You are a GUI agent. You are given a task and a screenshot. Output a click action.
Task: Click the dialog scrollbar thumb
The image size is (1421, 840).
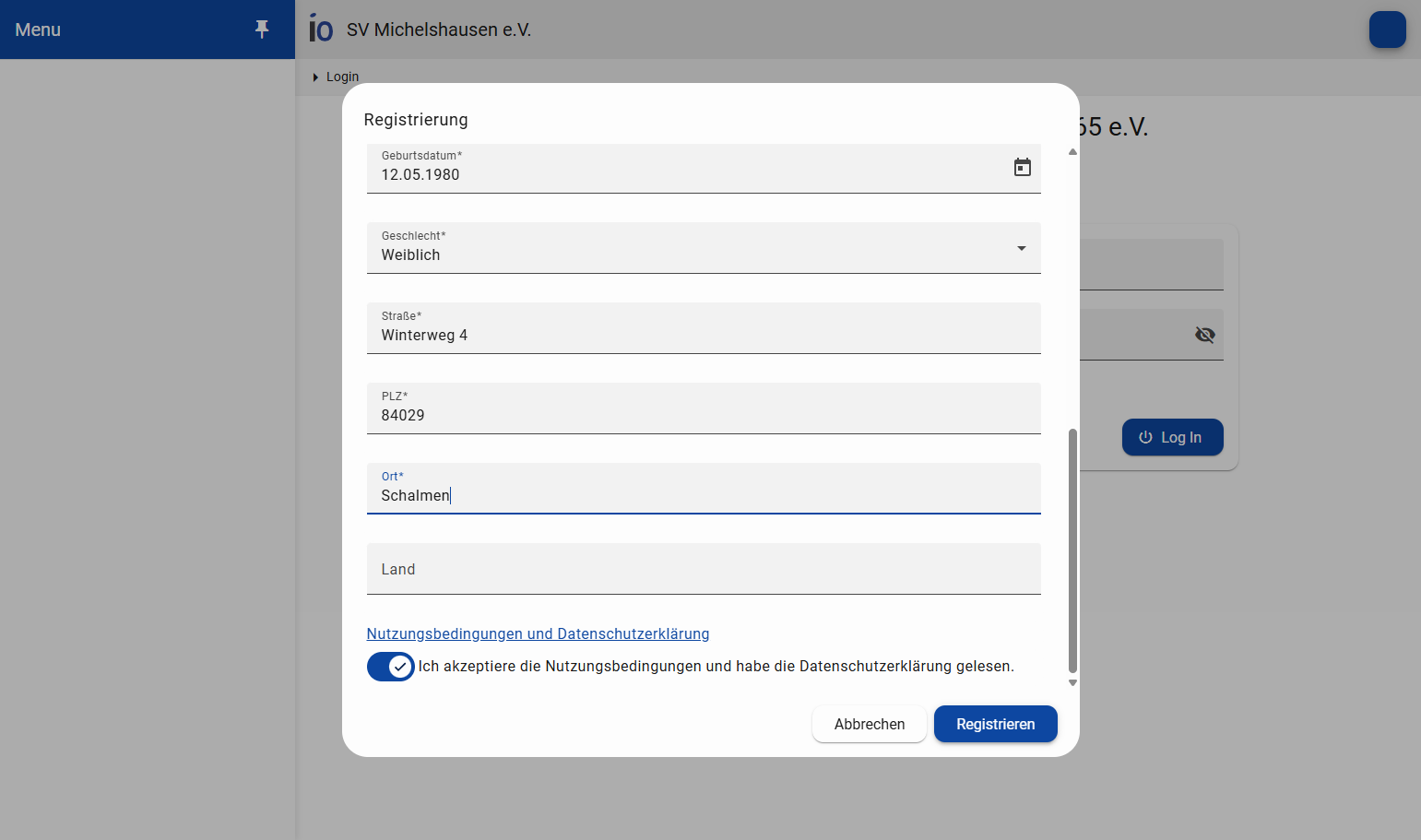tap(1072, 550)
